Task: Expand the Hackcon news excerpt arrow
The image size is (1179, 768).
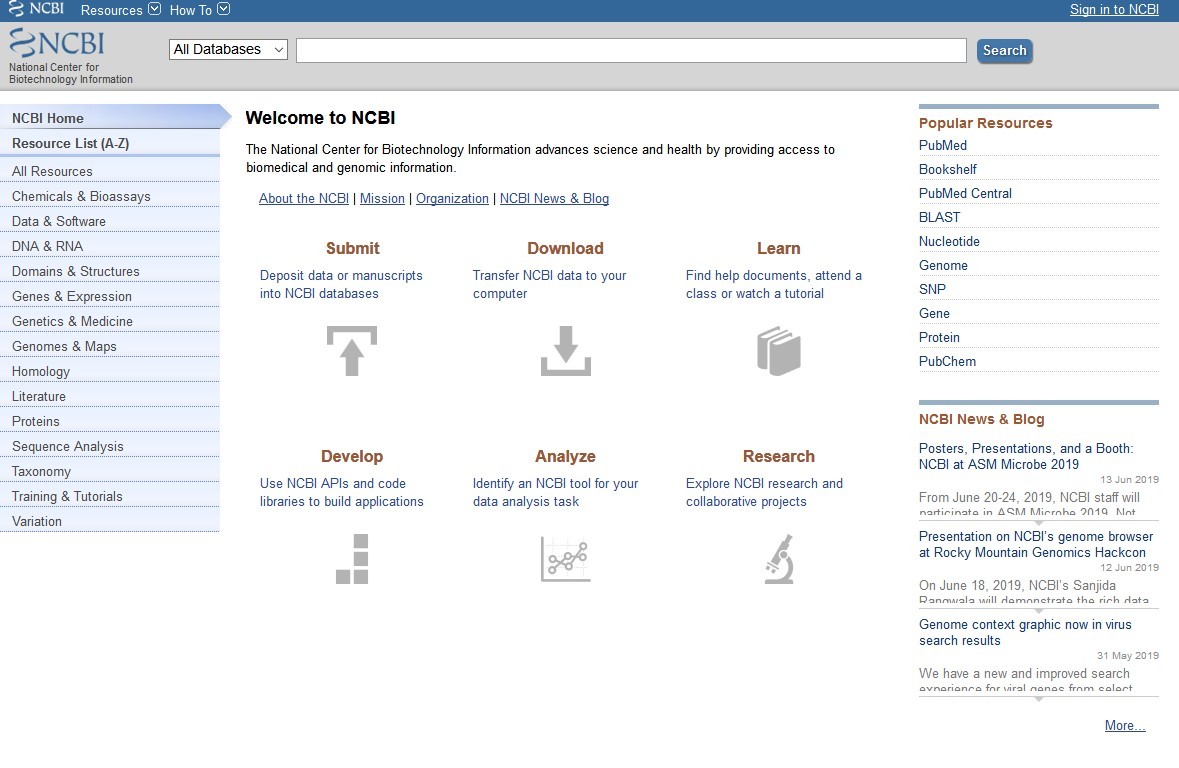Action: click(x=1038, y=611)
